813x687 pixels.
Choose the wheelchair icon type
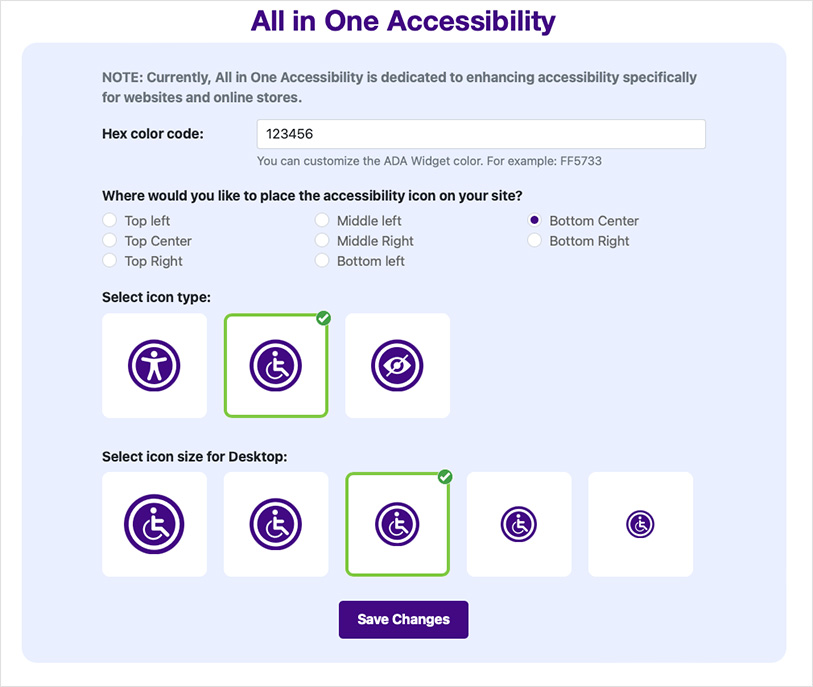coord(276,366)
